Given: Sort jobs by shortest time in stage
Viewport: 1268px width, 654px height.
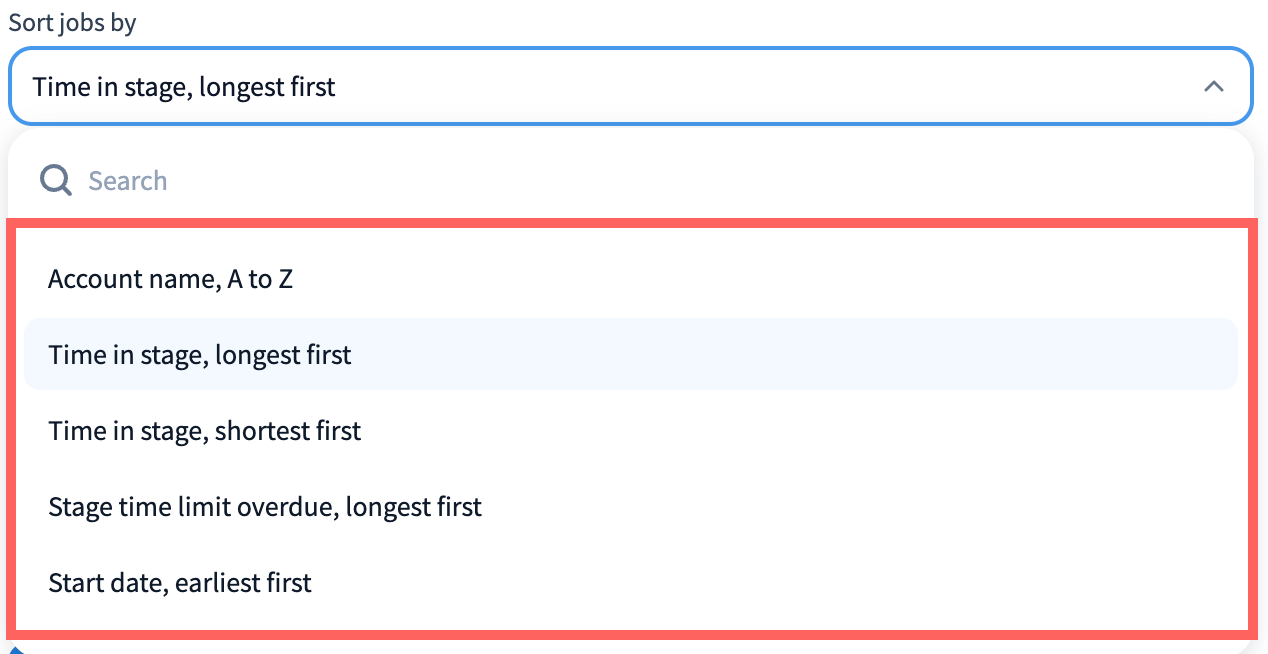Looking at the screenshot, I should click(205, 431).
